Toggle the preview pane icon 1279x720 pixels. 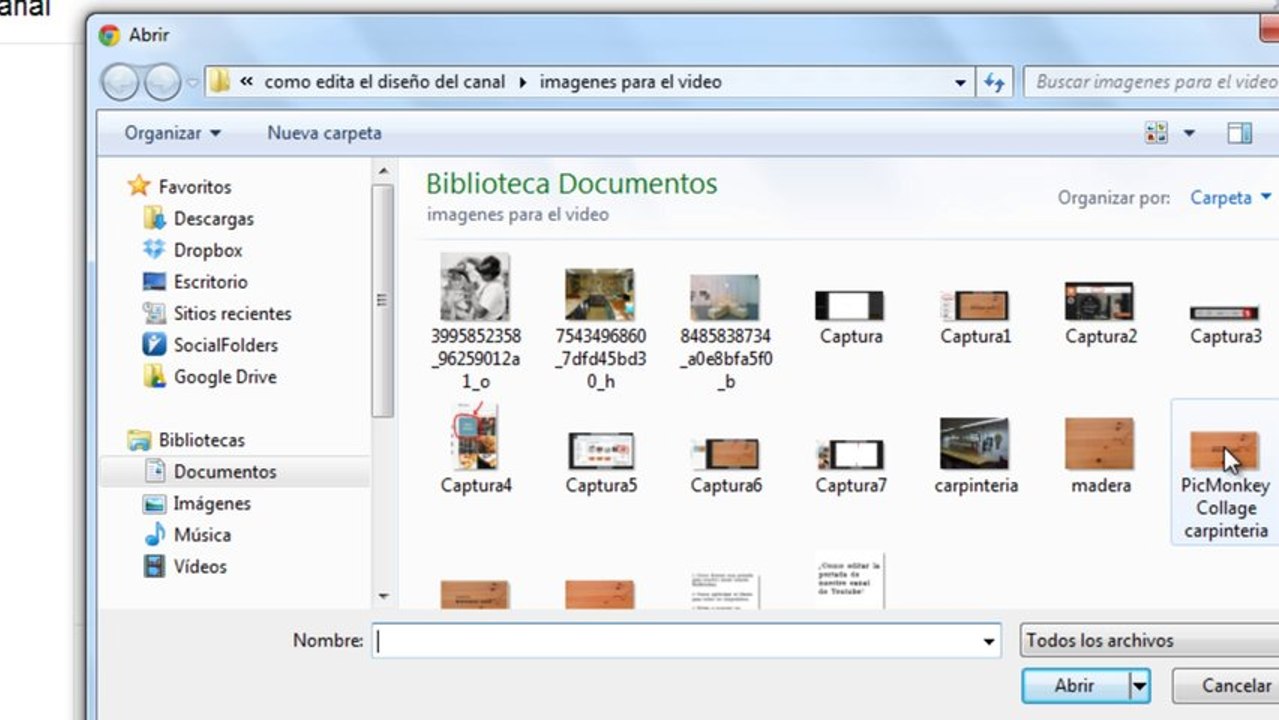pyautogui.click(x=1240, y=133)
